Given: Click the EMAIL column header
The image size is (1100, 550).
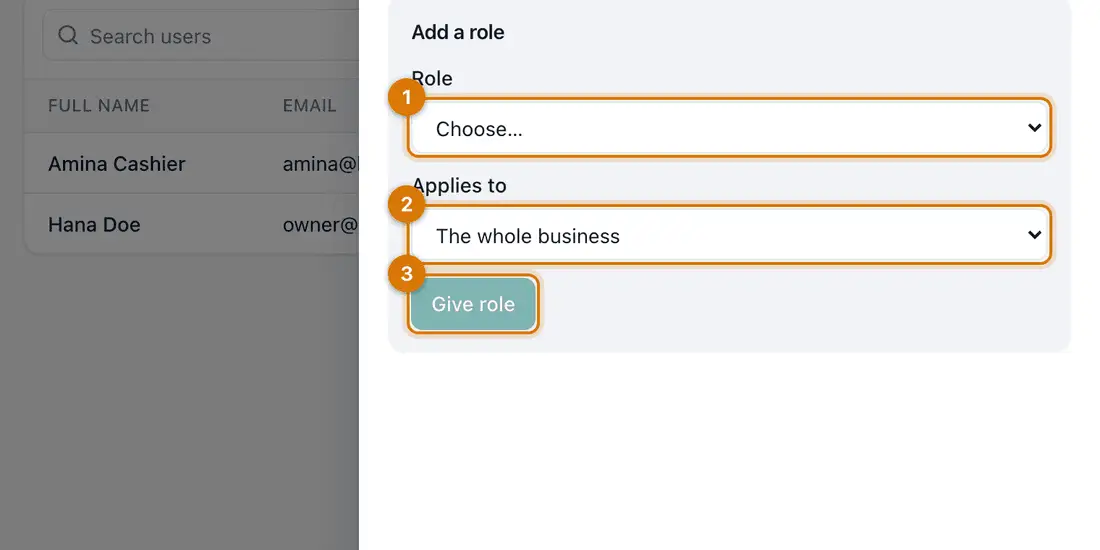Looking at the screenshot, I should (x=309, y=105).
